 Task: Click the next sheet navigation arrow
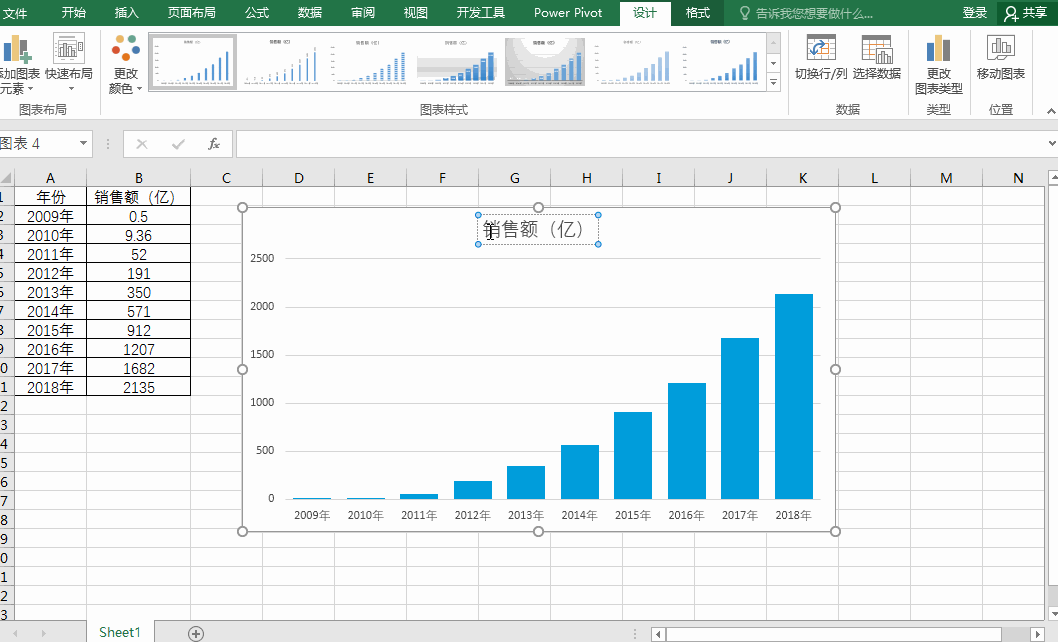43,633
